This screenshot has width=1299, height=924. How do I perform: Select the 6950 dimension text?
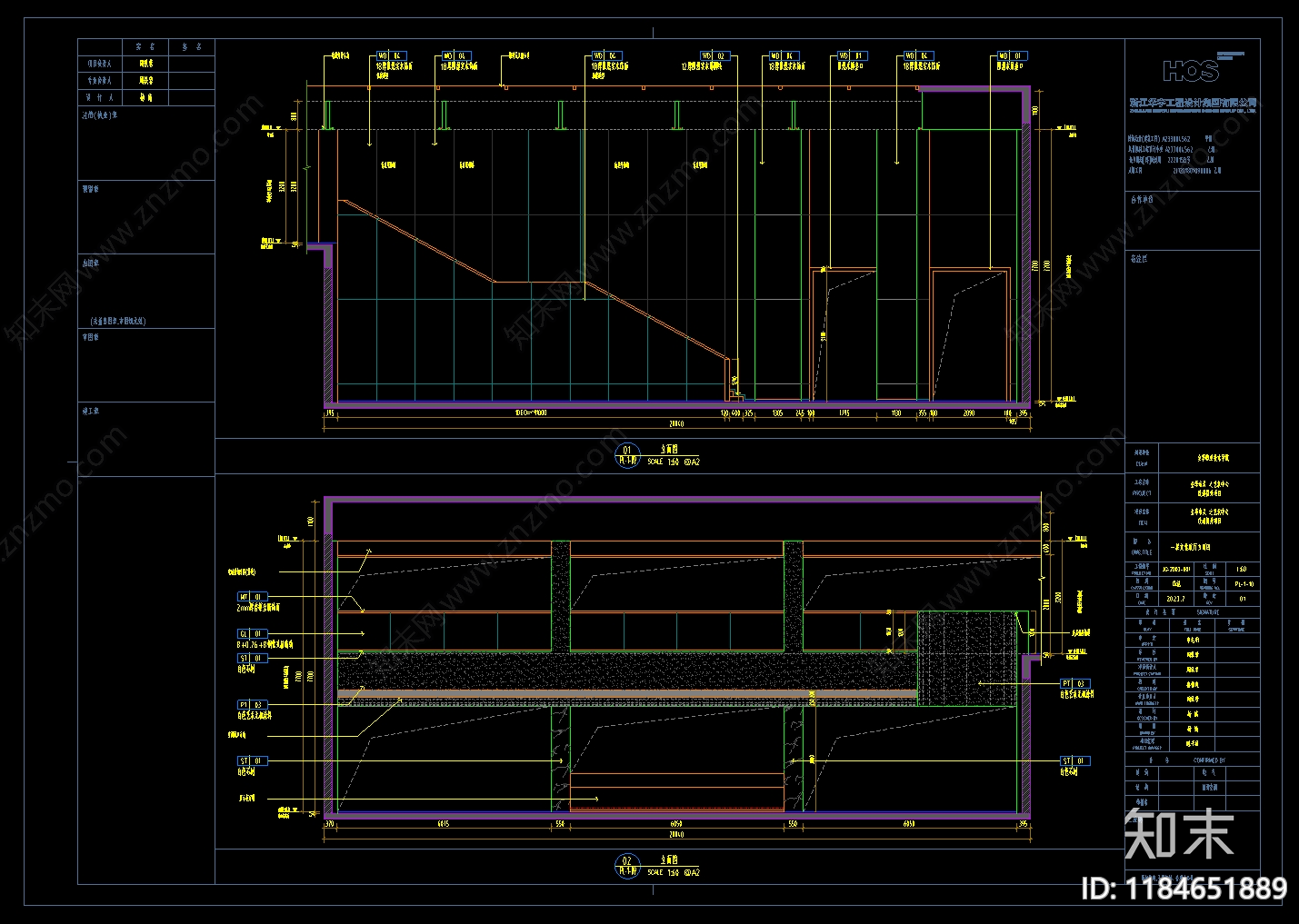click(909, 824)
